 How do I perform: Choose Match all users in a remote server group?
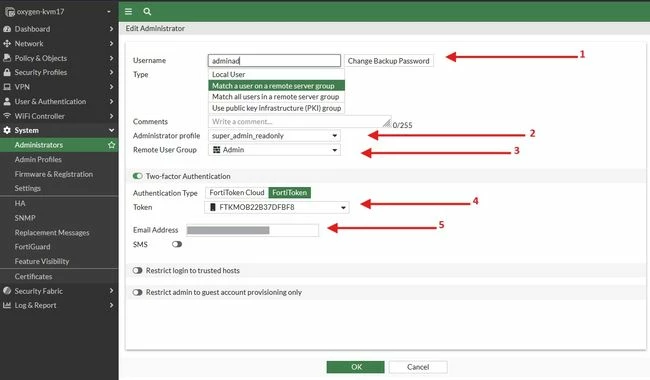click(x=276, y=97)
